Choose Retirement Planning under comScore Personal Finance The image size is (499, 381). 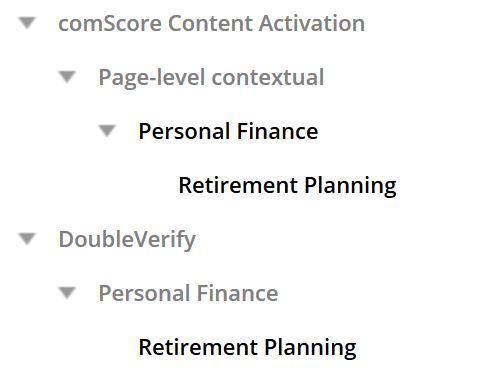[x=288, y=186]
